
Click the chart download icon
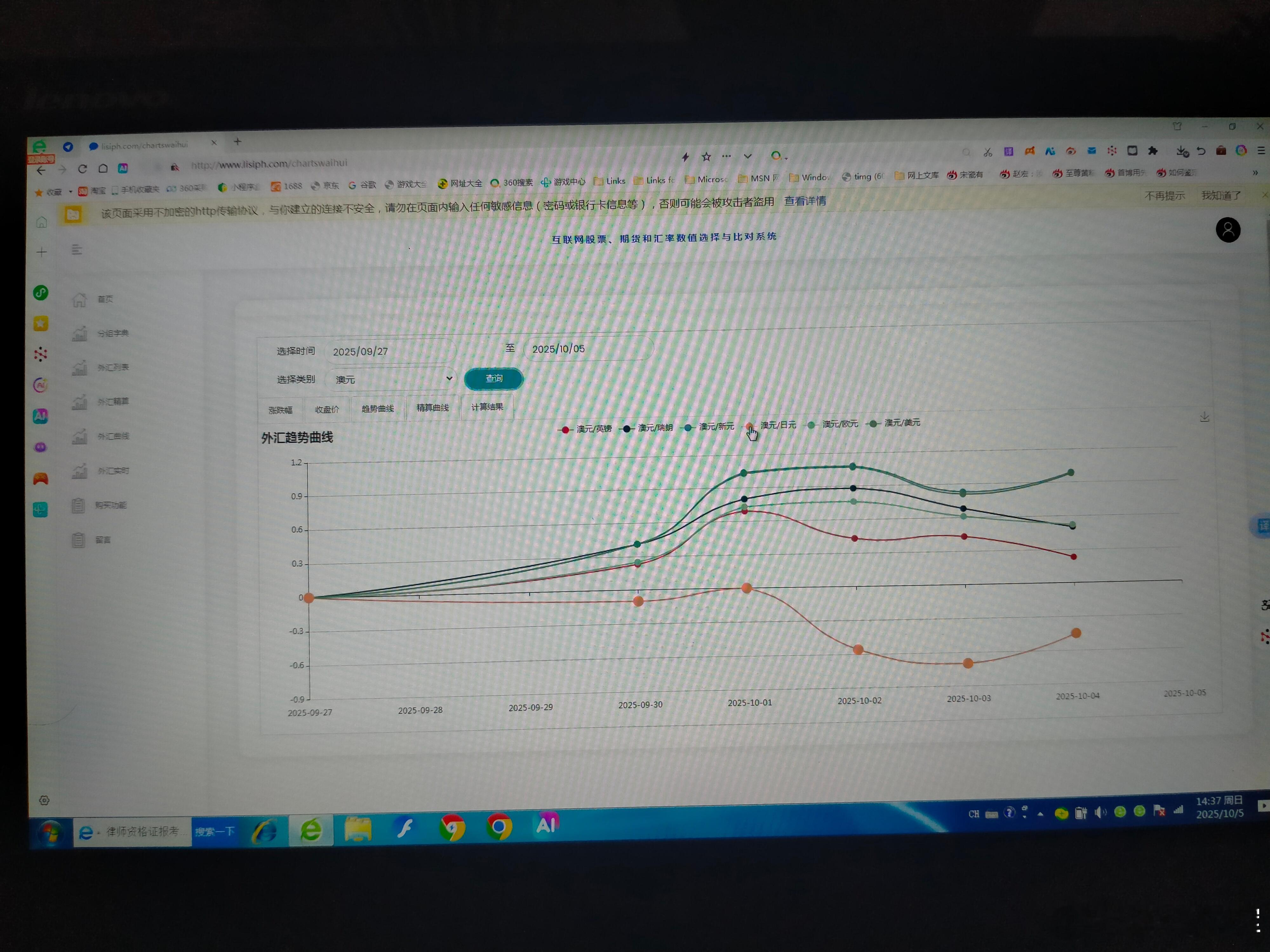pos(1205,417)
